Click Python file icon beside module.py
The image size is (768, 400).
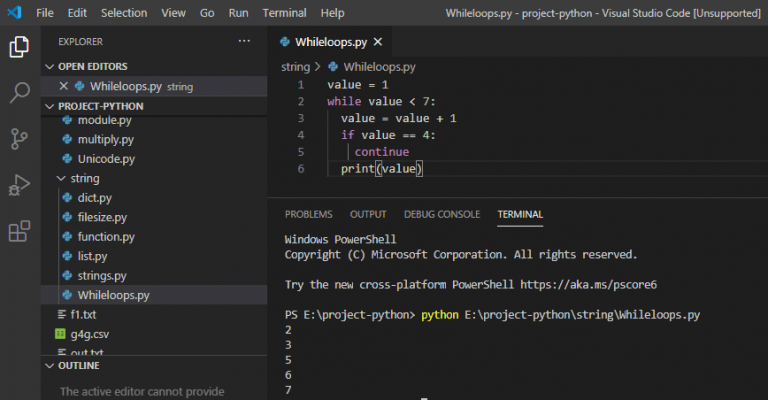tap(67, 120)
